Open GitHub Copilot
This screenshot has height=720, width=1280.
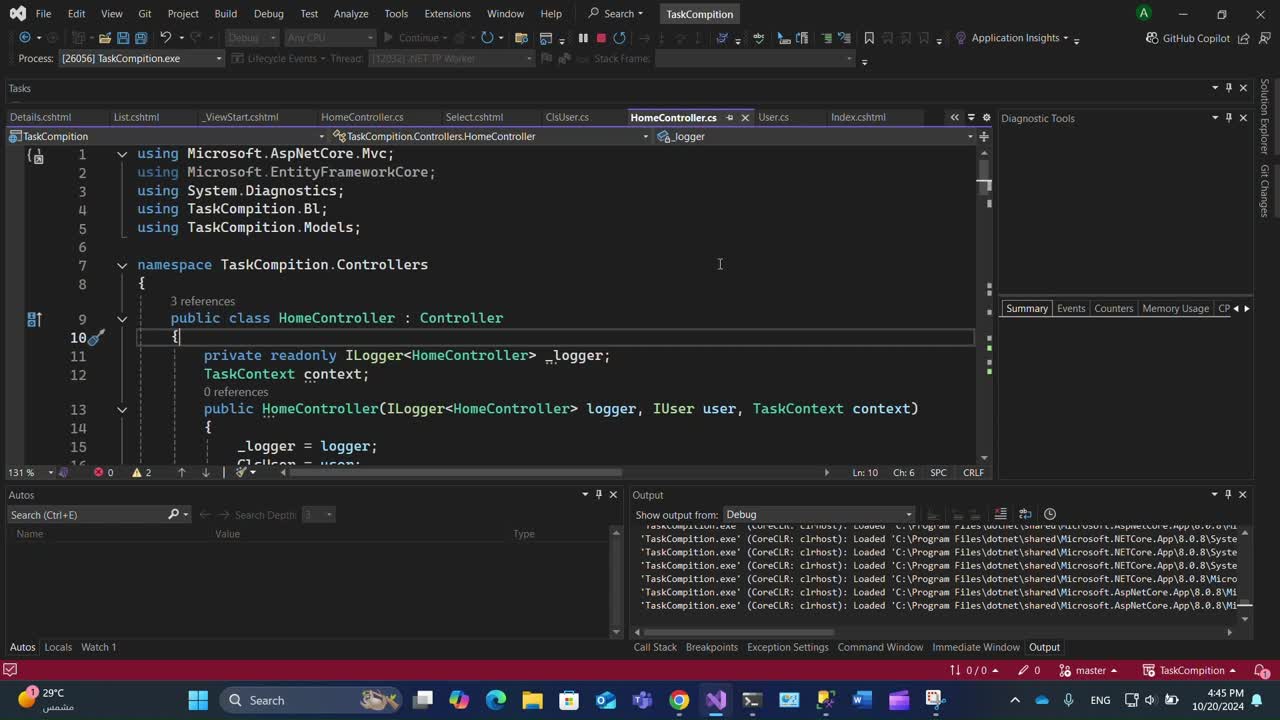coord(1187,38)
